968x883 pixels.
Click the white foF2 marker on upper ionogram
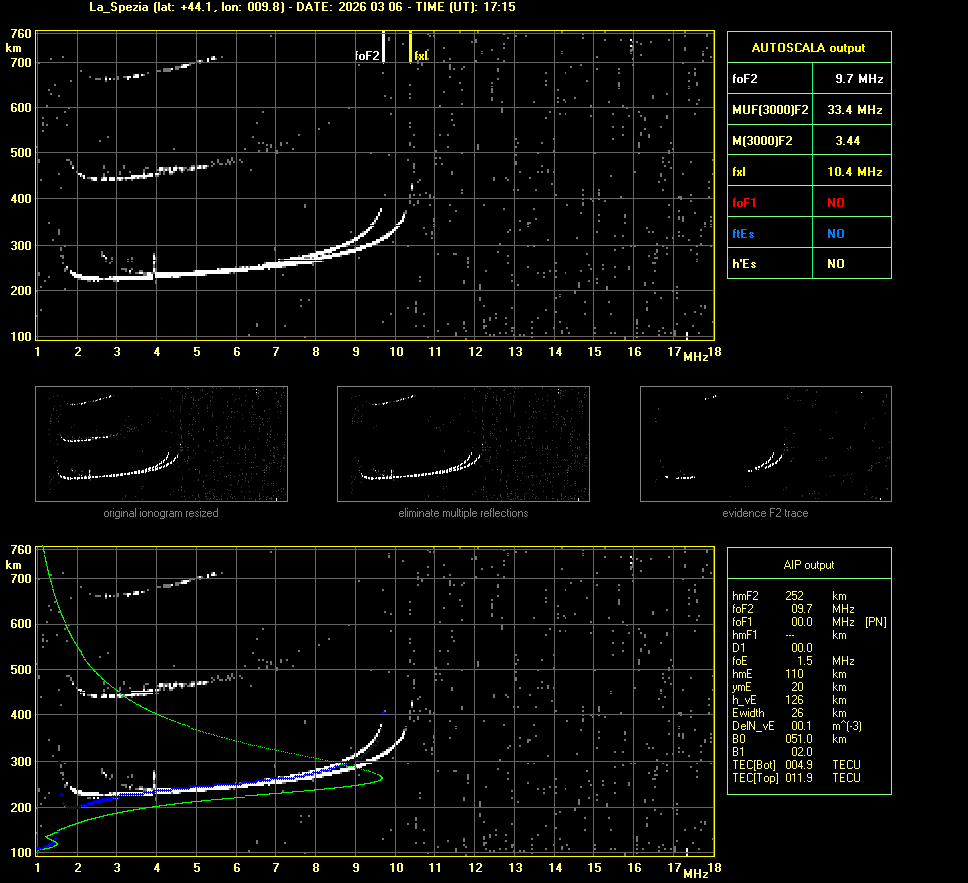point(384,47)
